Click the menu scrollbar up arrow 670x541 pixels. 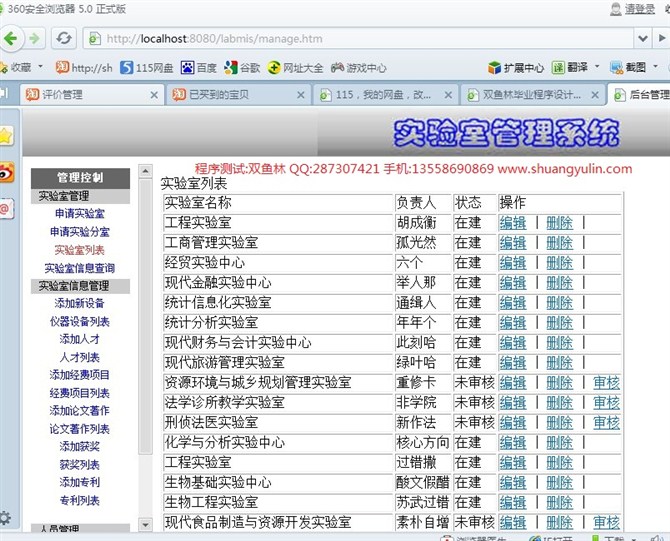click(145, 171)
